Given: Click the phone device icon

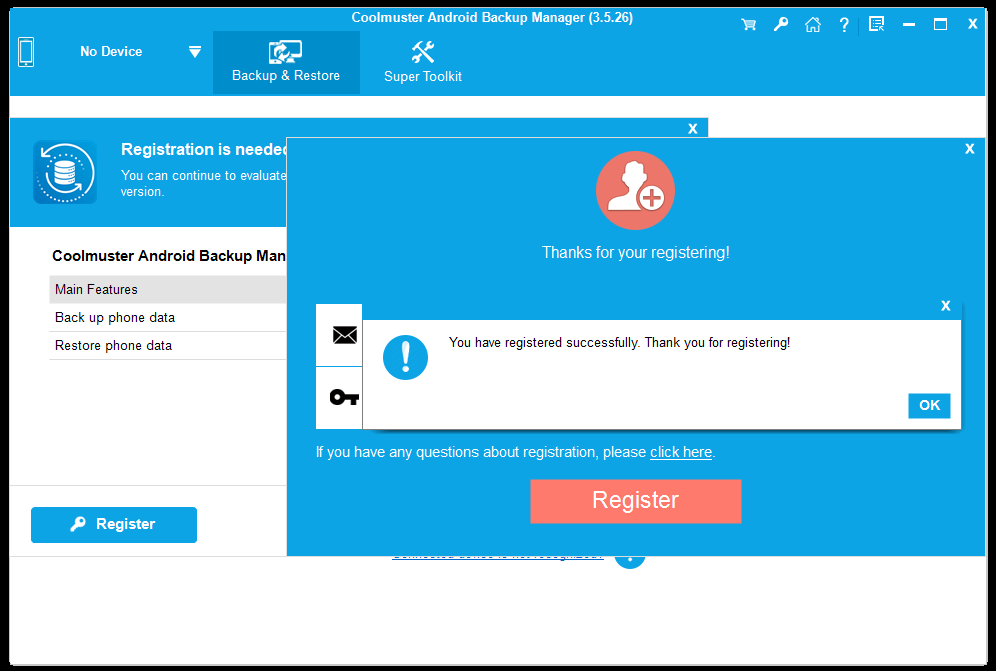Looking at the screenshot, I should pyautogui.click(x=26, y=52).
